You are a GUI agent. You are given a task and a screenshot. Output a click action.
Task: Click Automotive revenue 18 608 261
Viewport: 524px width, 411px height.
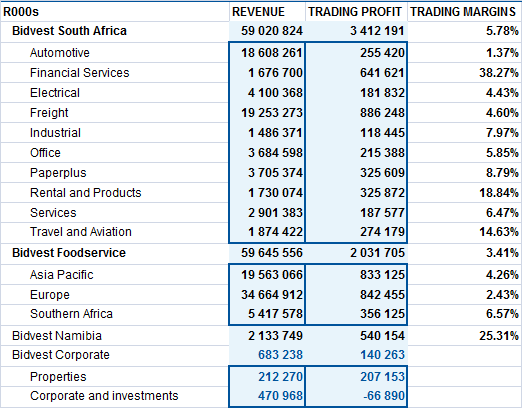click(x=272, y=53)
